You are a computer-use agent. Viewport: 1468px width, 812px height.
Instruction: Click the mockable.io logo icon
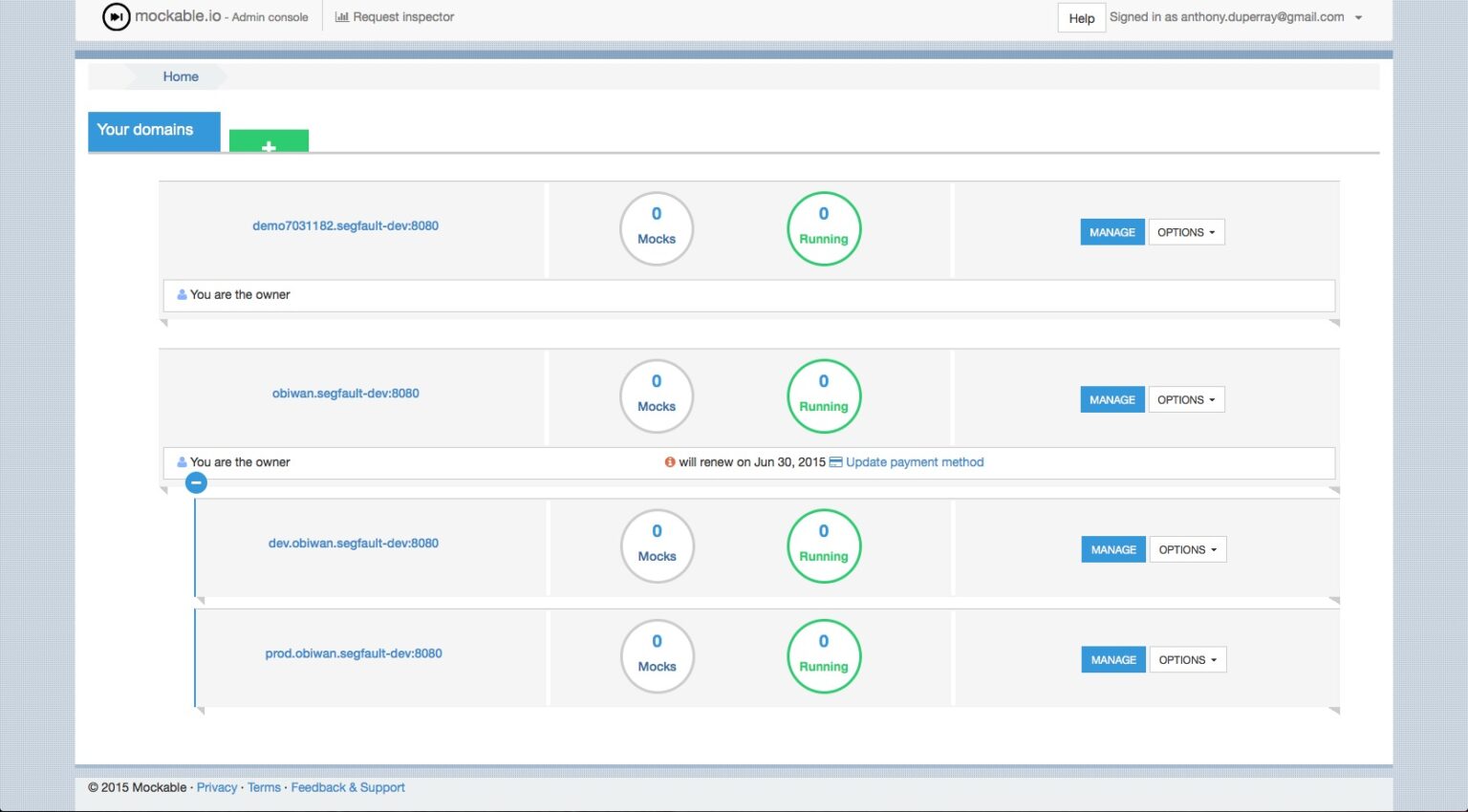point(116,16)
